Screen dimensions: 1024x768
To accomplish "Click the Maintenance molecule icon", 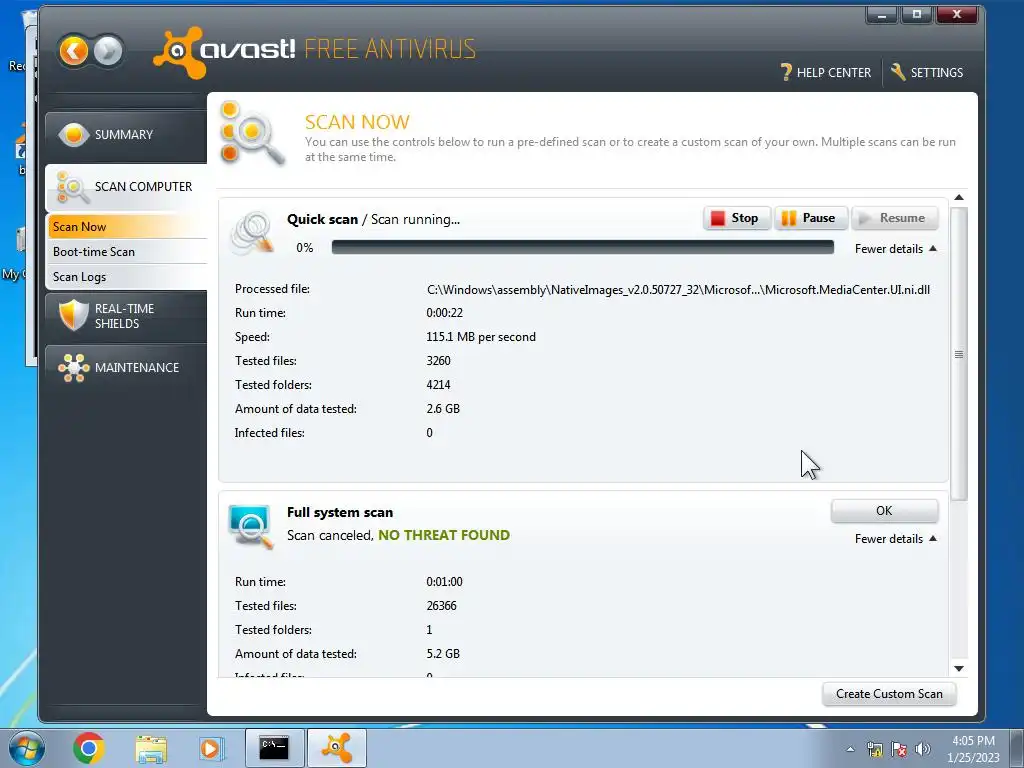I will [x=73, y=368].
